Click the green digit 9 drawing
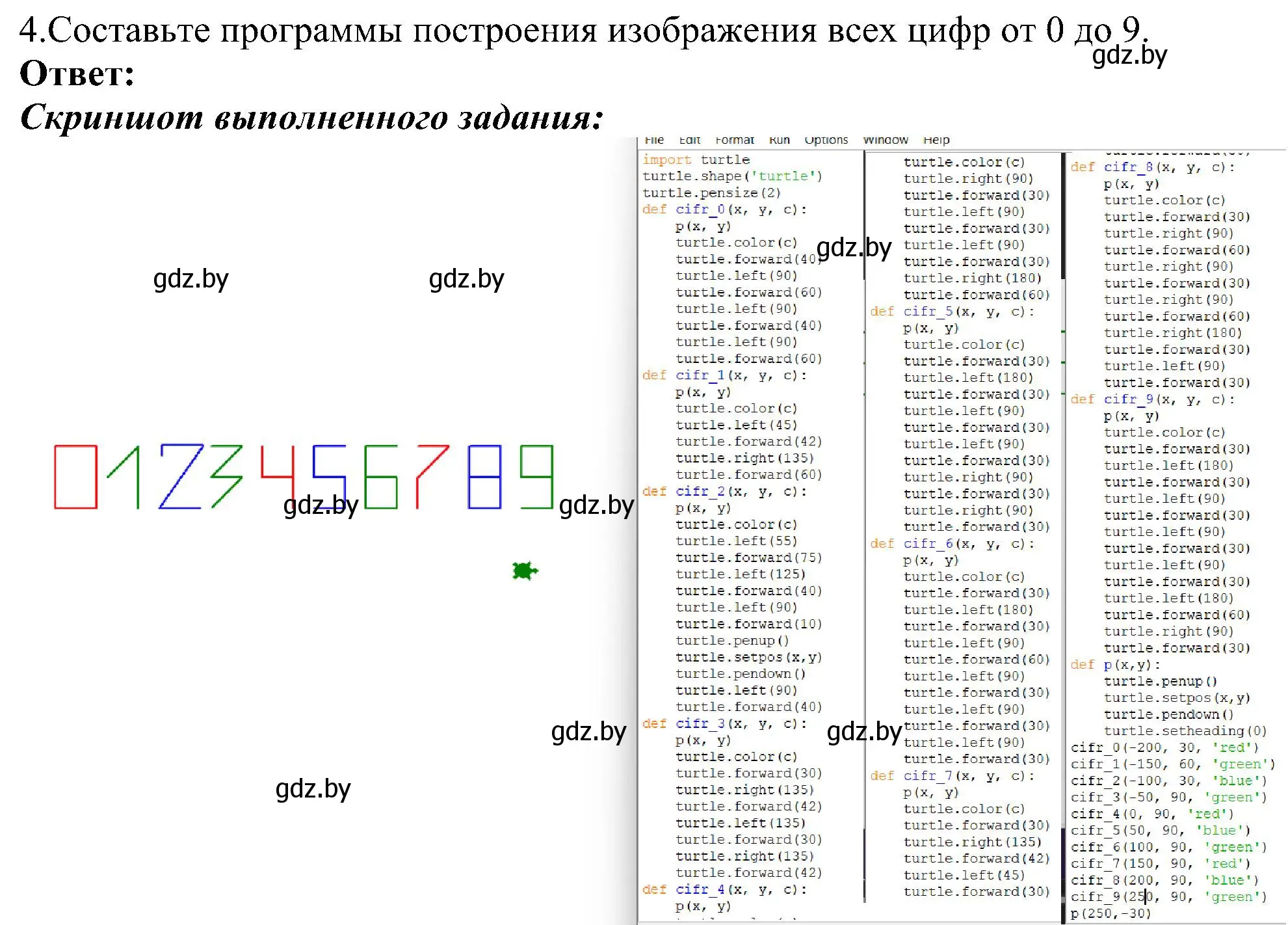Screen dimensions: 1288x925 click(537, 477)
